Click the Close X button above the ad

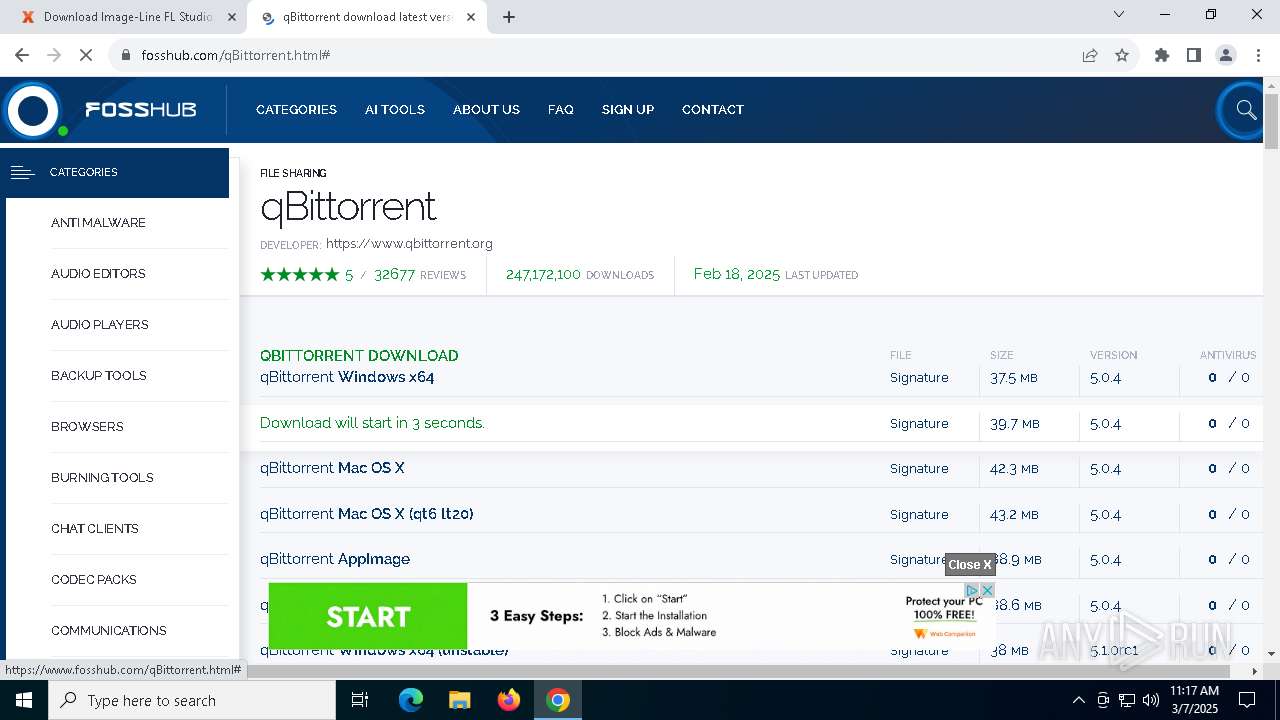point(970,565)
